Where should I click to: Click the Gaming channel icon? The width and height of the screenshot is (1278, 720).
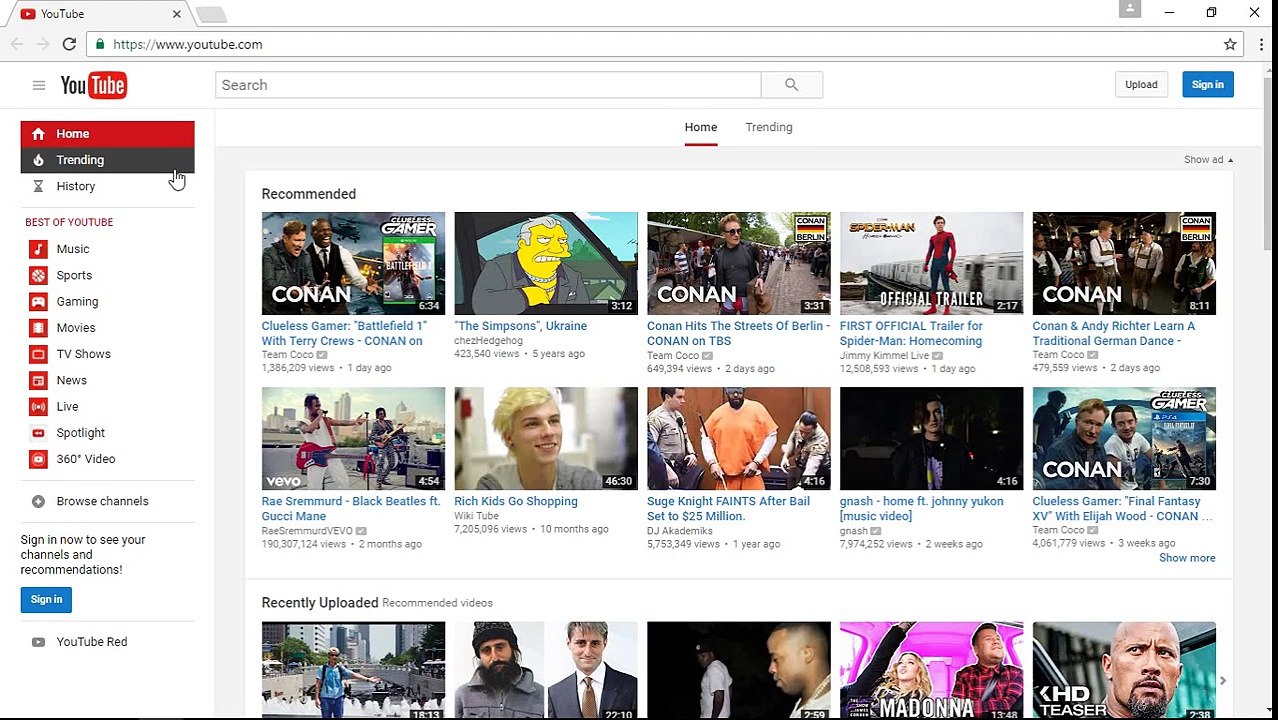[x=38, y=301]
